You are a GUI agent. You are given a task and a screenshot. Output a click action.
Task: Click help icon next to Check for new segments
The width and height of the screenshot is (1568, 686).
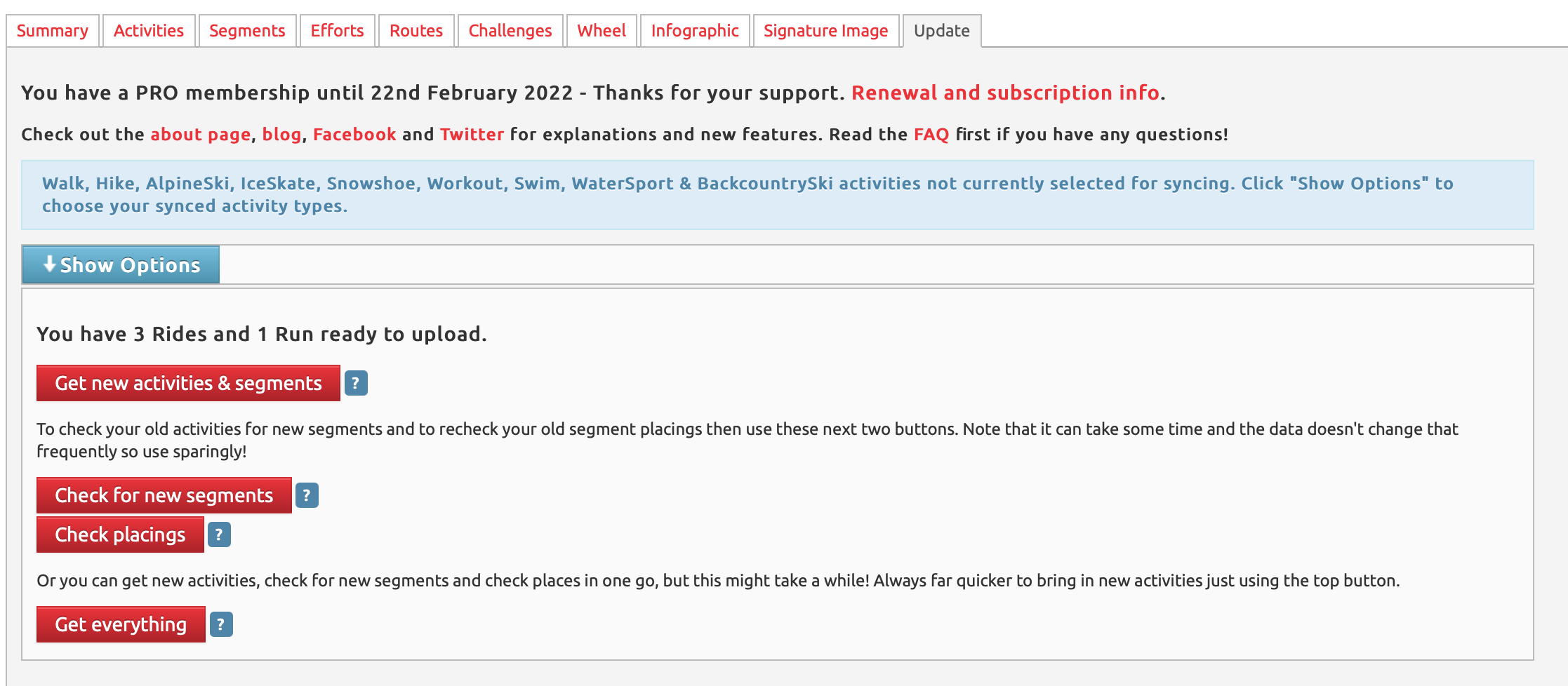[307, 495]
